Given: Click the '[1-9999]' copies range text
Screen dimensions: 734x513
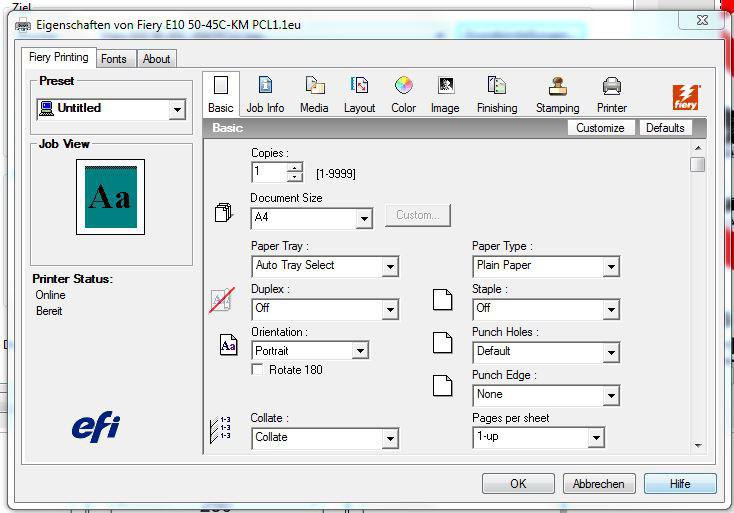Looking at the screenshot, I should point(336,174).
